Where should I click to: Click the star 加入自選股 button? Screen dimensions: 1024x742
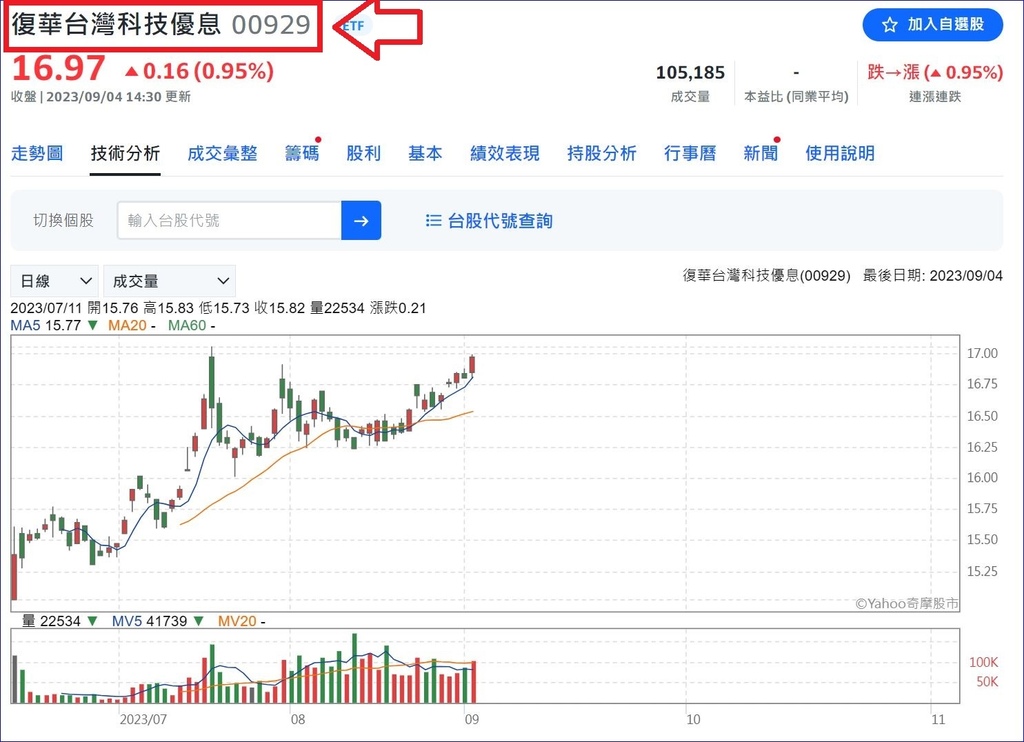point(933,25)
